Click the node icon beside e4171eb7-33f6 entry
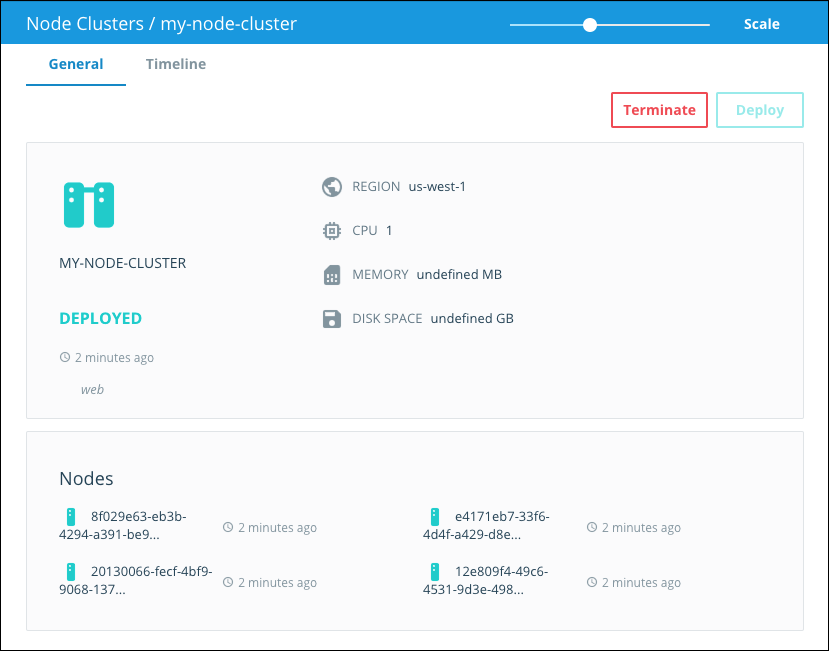 tap(435, 516)
